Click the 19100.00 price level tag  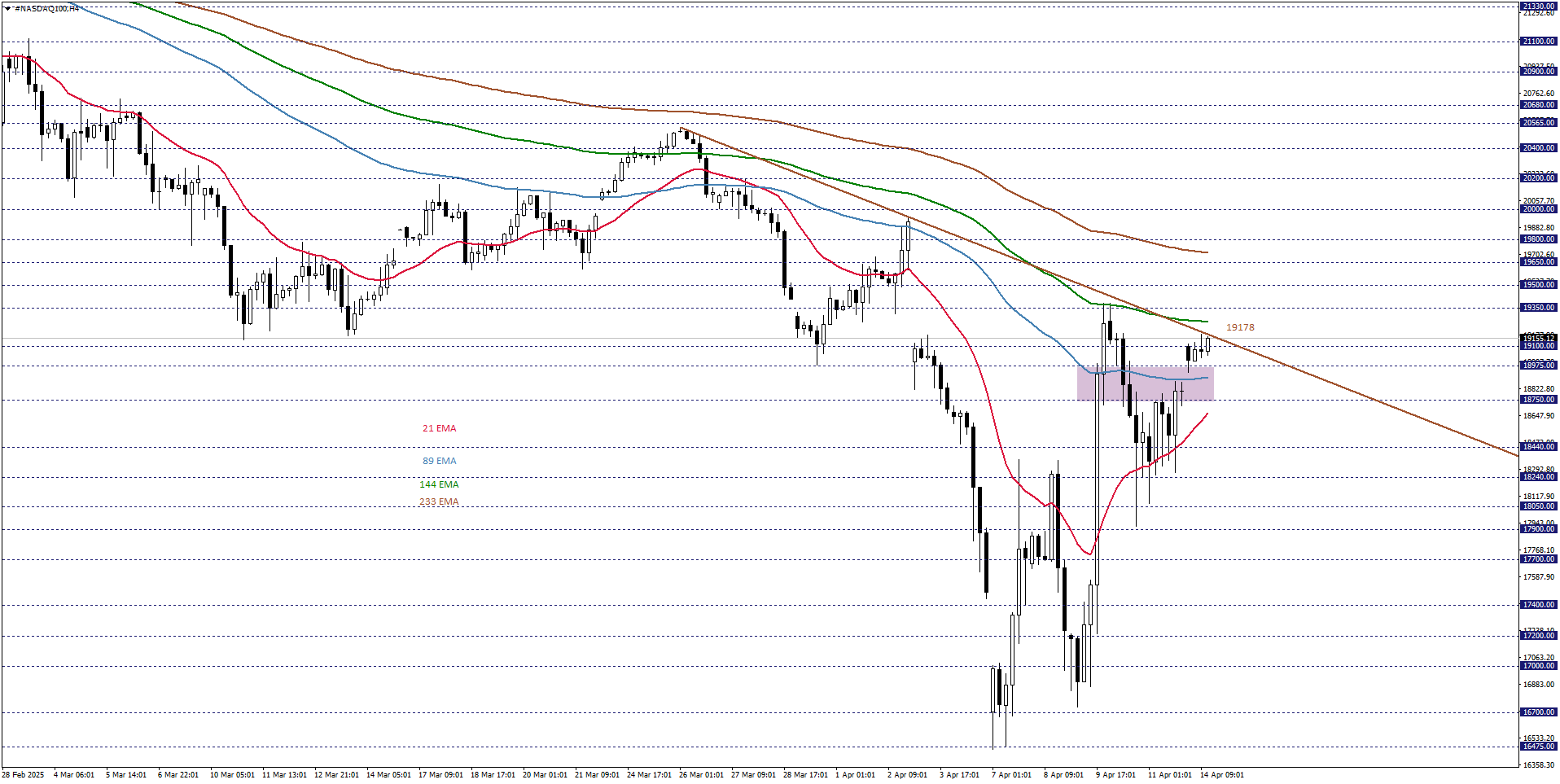[x=1539, y=346]
